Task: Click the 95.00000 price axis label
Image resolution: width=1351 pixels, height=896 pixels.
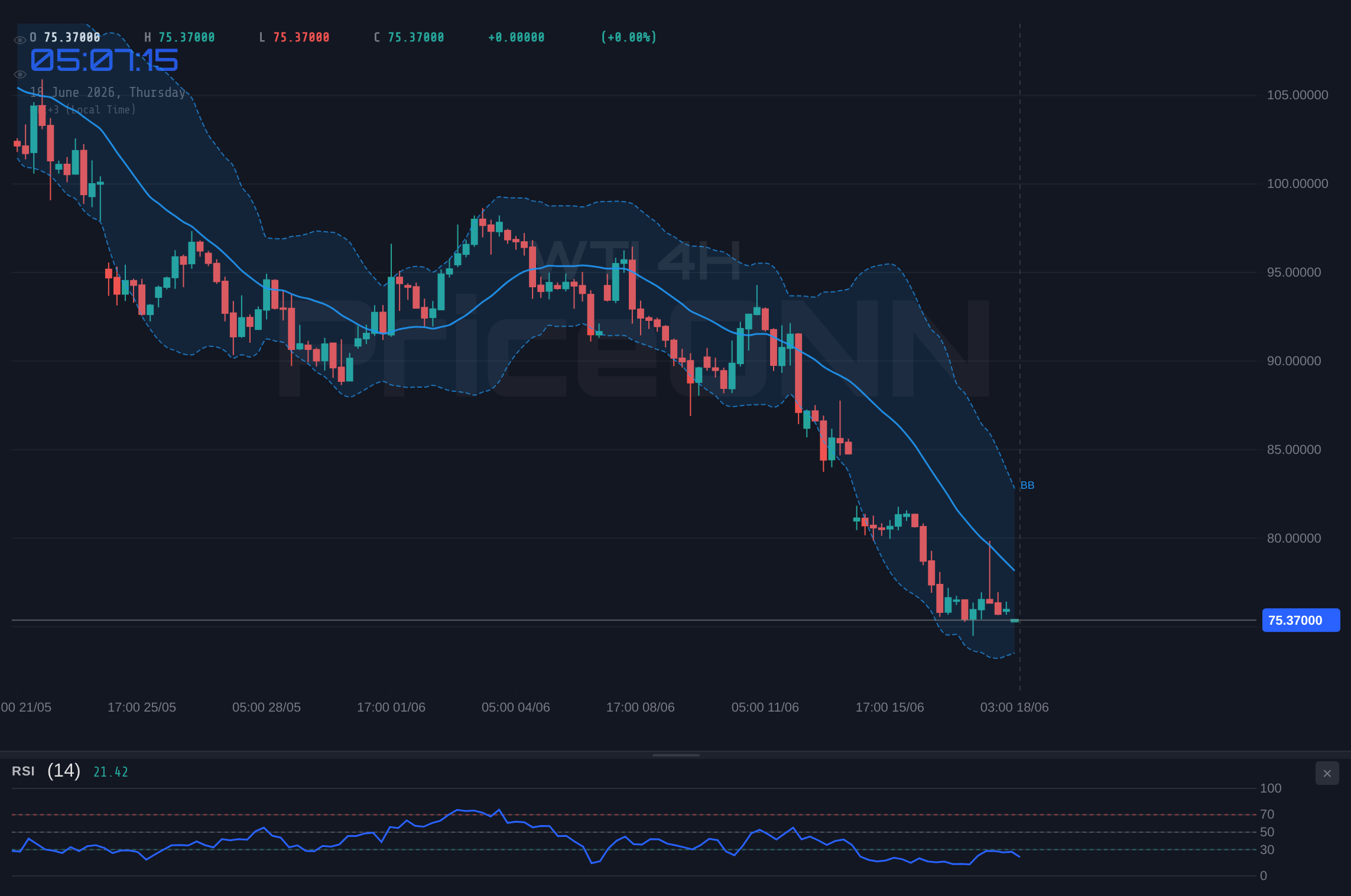Action: click(1294, 272)
